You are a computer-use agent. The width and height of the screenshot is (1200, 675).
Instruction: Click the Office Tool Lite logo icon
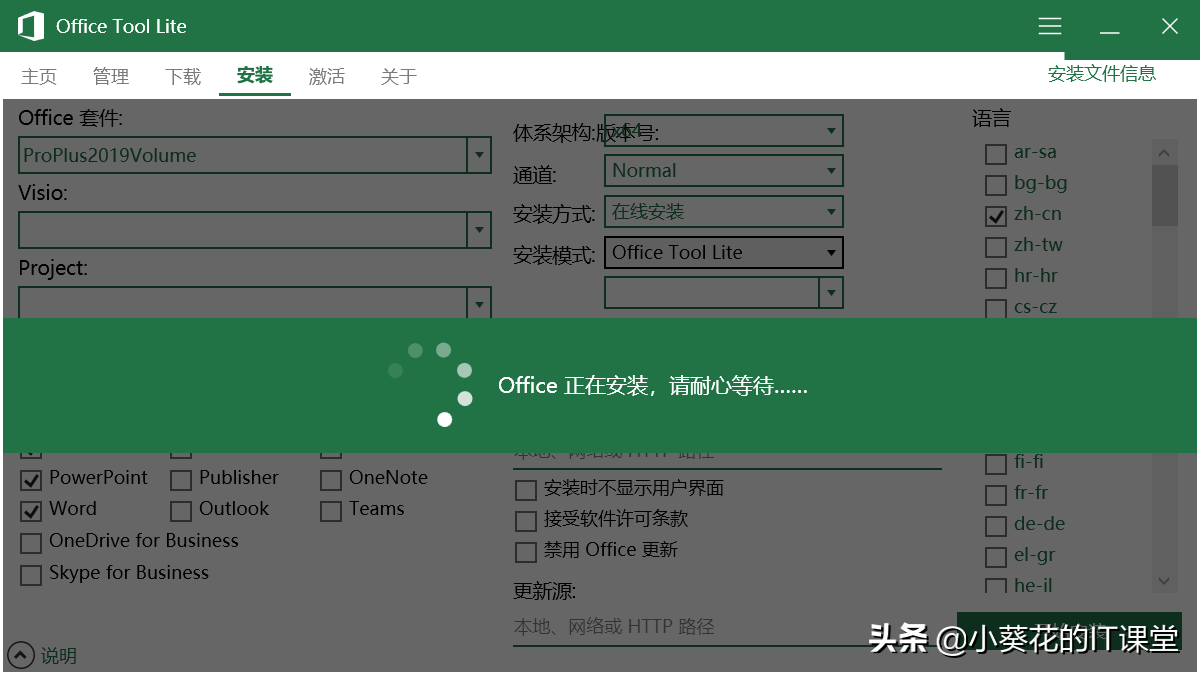click(31, 26)
